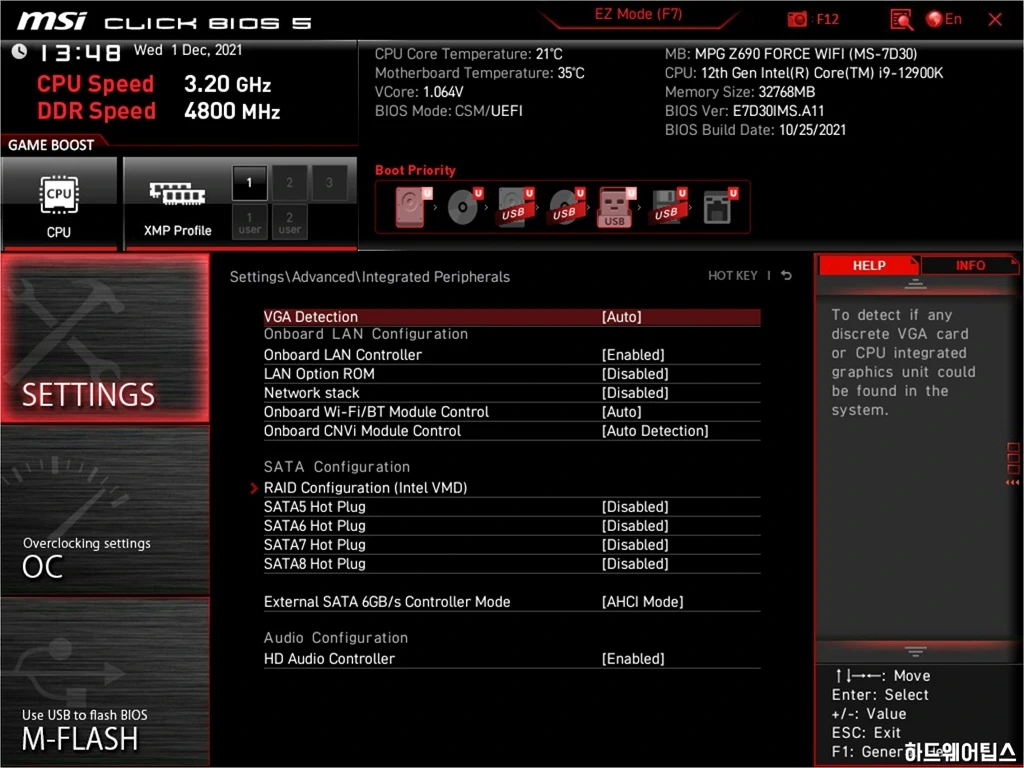Enable XMP profile 3
The width and height of the screenshot is (1024, 768).
pos(329,183)
